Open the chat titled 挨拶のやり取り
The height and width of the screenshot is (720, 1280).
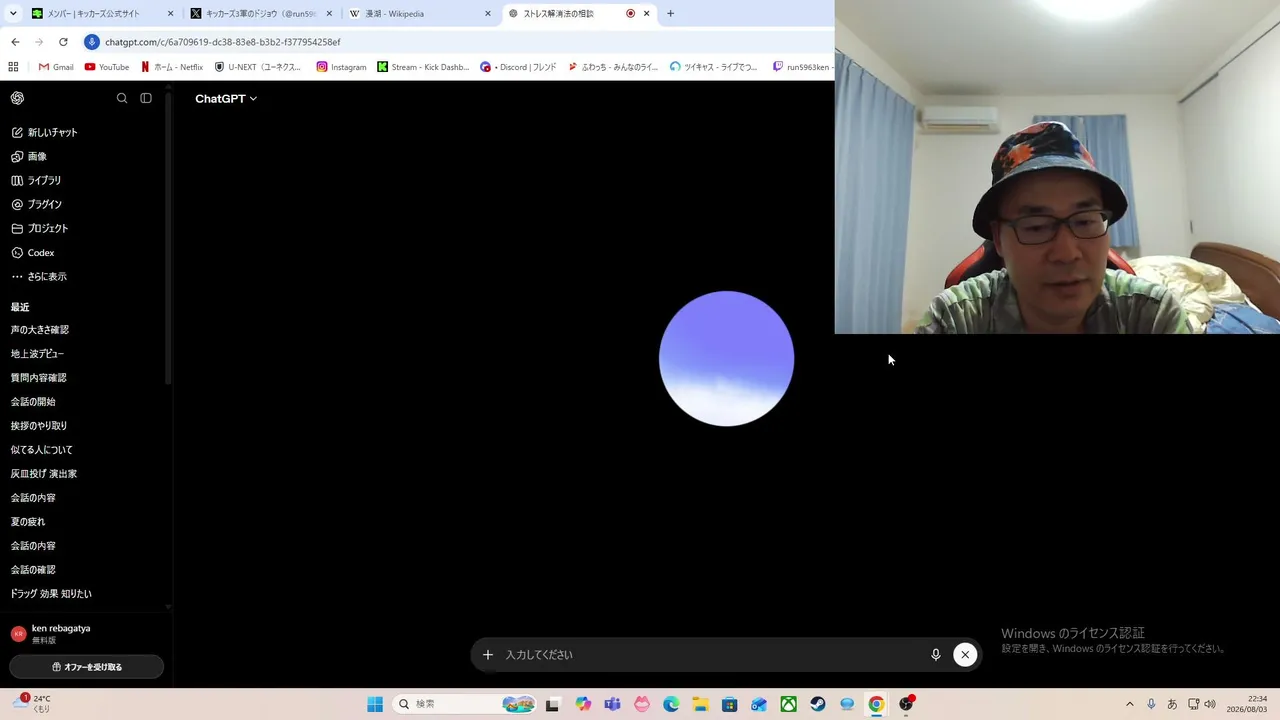point(38,425)
